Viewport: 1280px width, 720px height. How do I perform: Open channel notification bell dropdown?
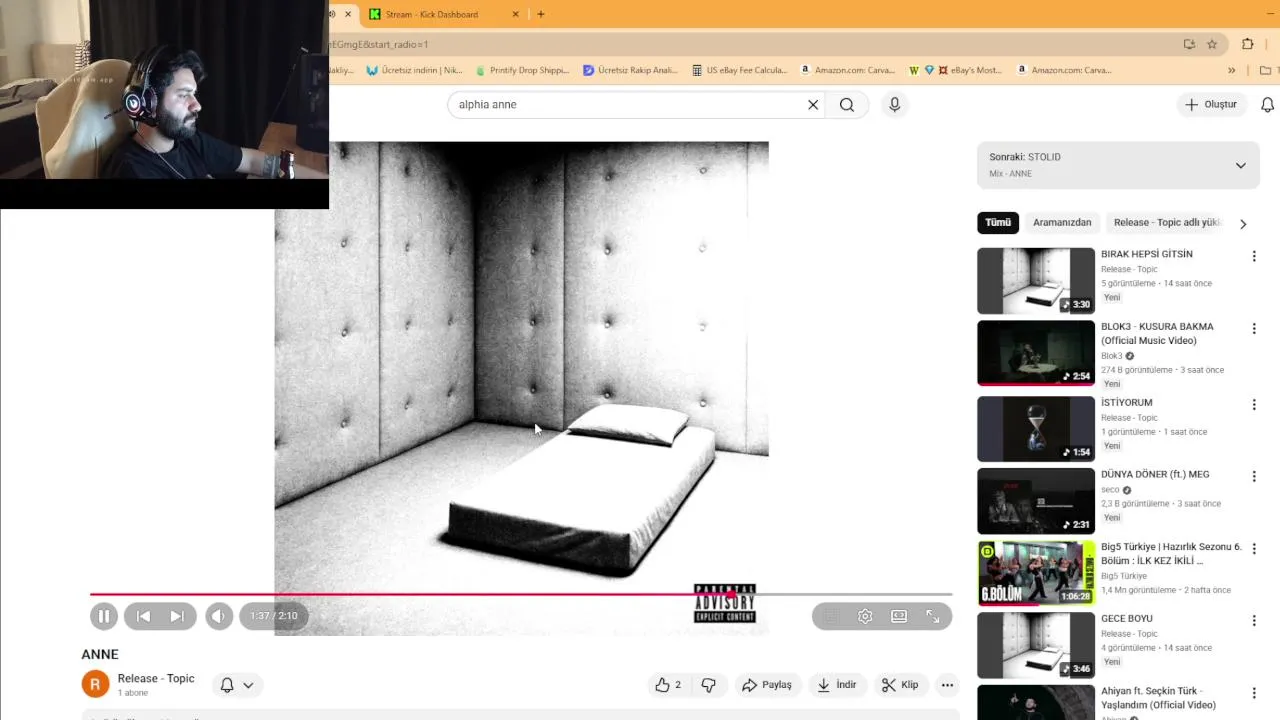tap(237, 685)
